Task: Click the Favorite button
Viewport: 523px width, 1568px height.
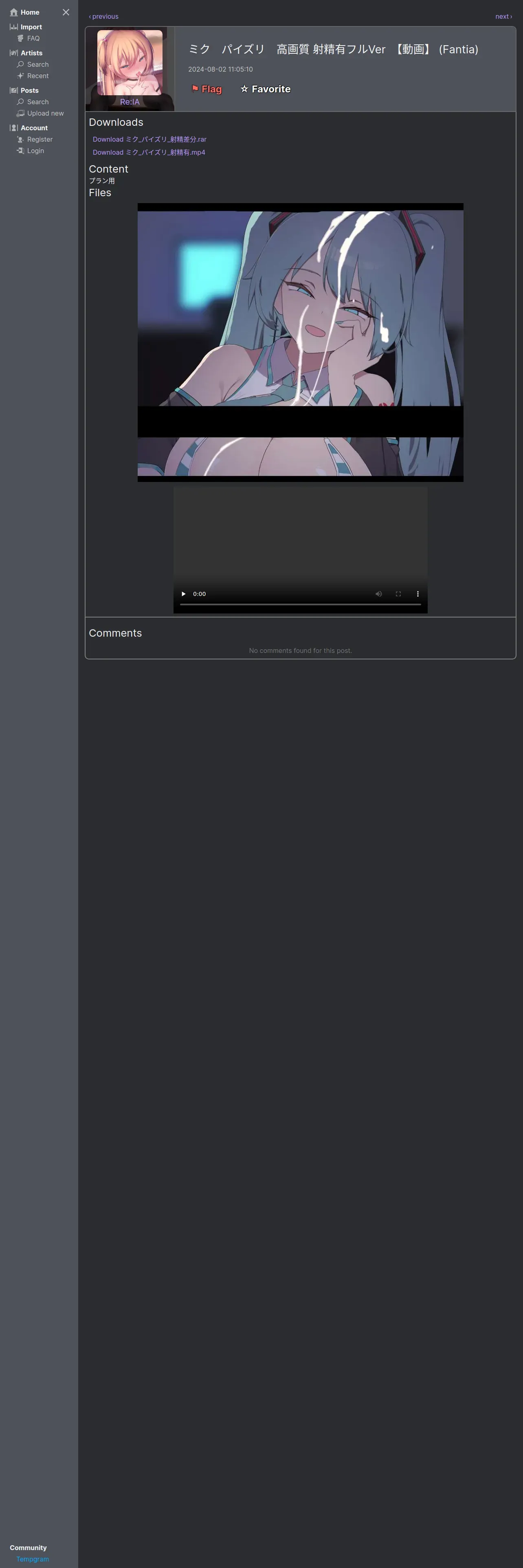Action: (x=266, y=89)
